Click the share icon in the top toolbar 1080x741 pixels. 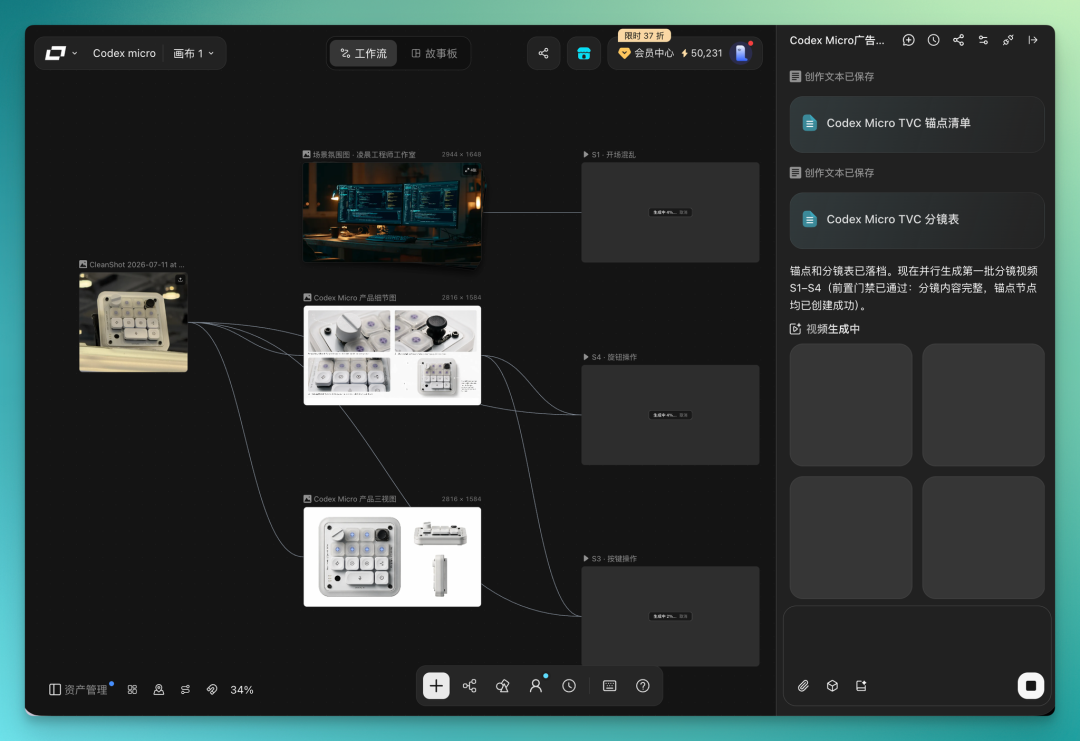pyautogui.click(x=543, y=53)
